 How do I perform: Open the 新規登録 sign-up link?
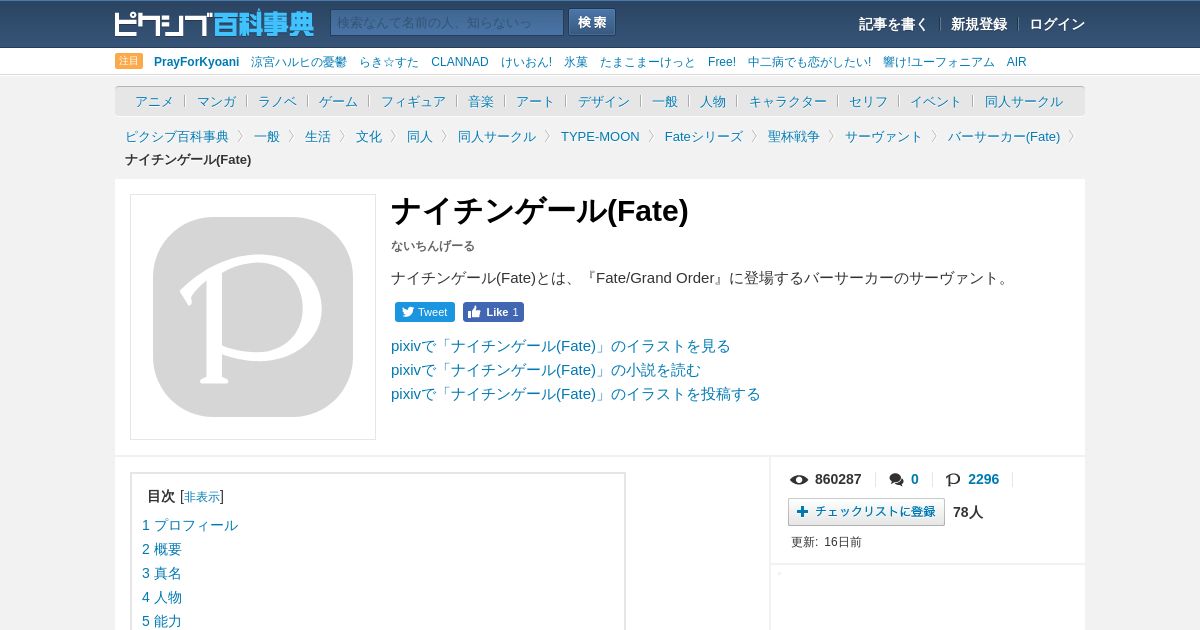point(979,24)
